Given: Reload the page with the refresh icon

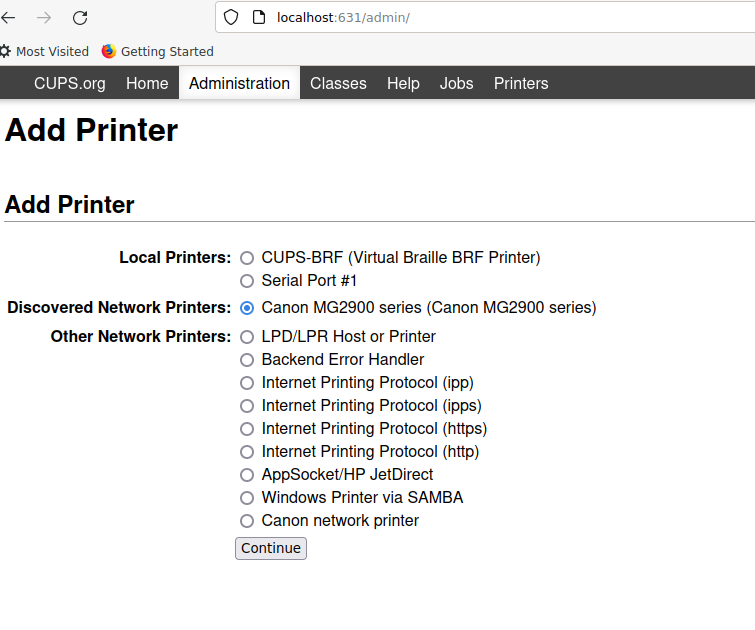Looking at the screenshot, I should [x=80, y=18].
